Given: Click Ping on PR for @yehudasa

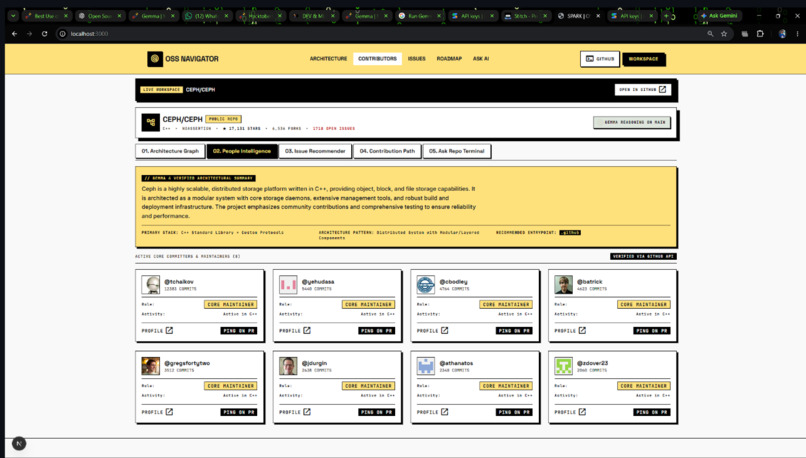Looking at the screenshot, I should (x=376, y=331).
